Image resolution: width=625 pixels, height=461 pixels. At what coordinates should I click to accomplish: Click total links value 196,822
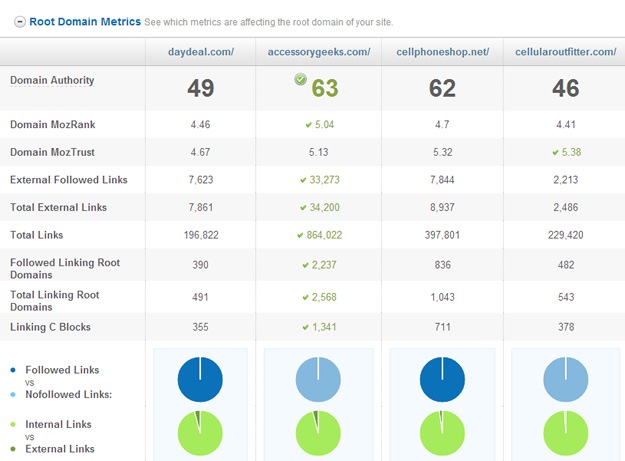click(x=201, y=235)
